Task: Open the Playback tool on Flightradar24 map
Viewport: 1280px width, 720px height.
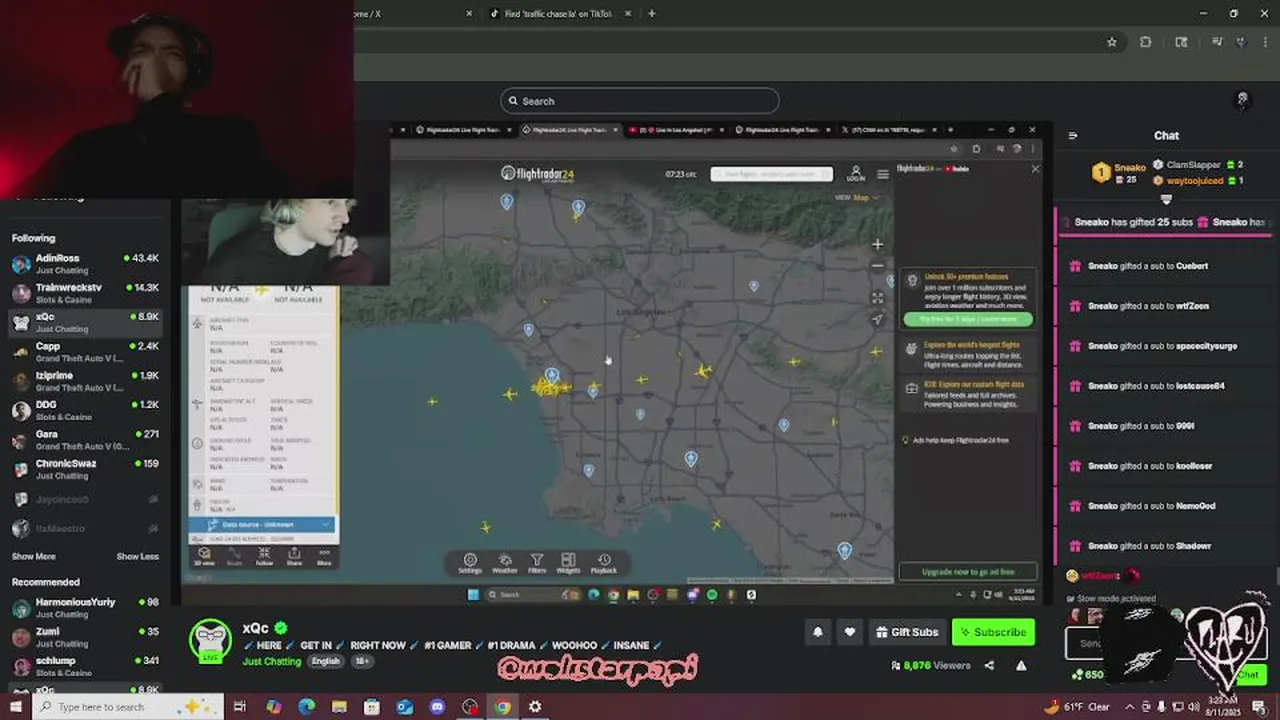Action: [x=603, y=563]
